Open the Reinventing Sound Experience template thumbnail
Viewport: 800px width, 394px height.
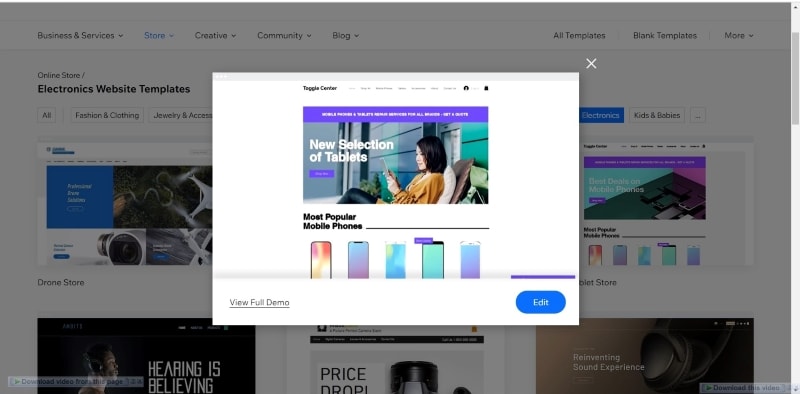click(645, 356)
